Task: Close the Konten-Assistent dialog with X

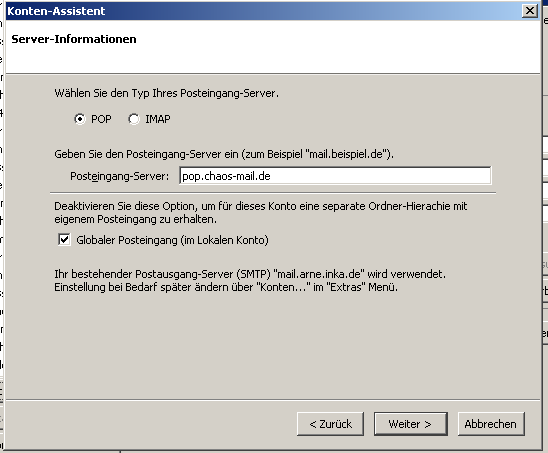Action: pyautogui.click(x=530, y=11)
